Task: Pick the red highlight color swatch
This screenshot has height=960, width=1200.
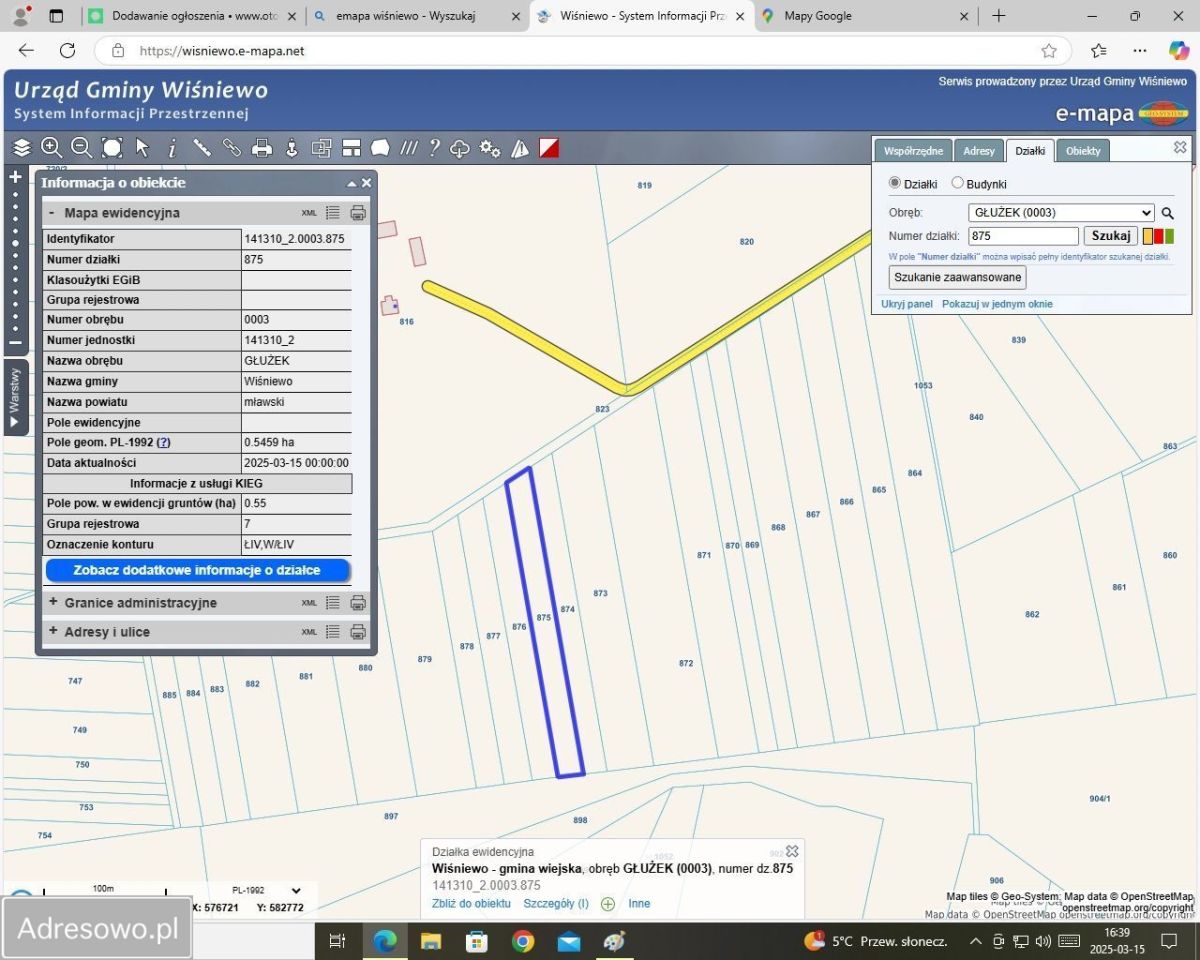Action: [x=1159, y=236]
